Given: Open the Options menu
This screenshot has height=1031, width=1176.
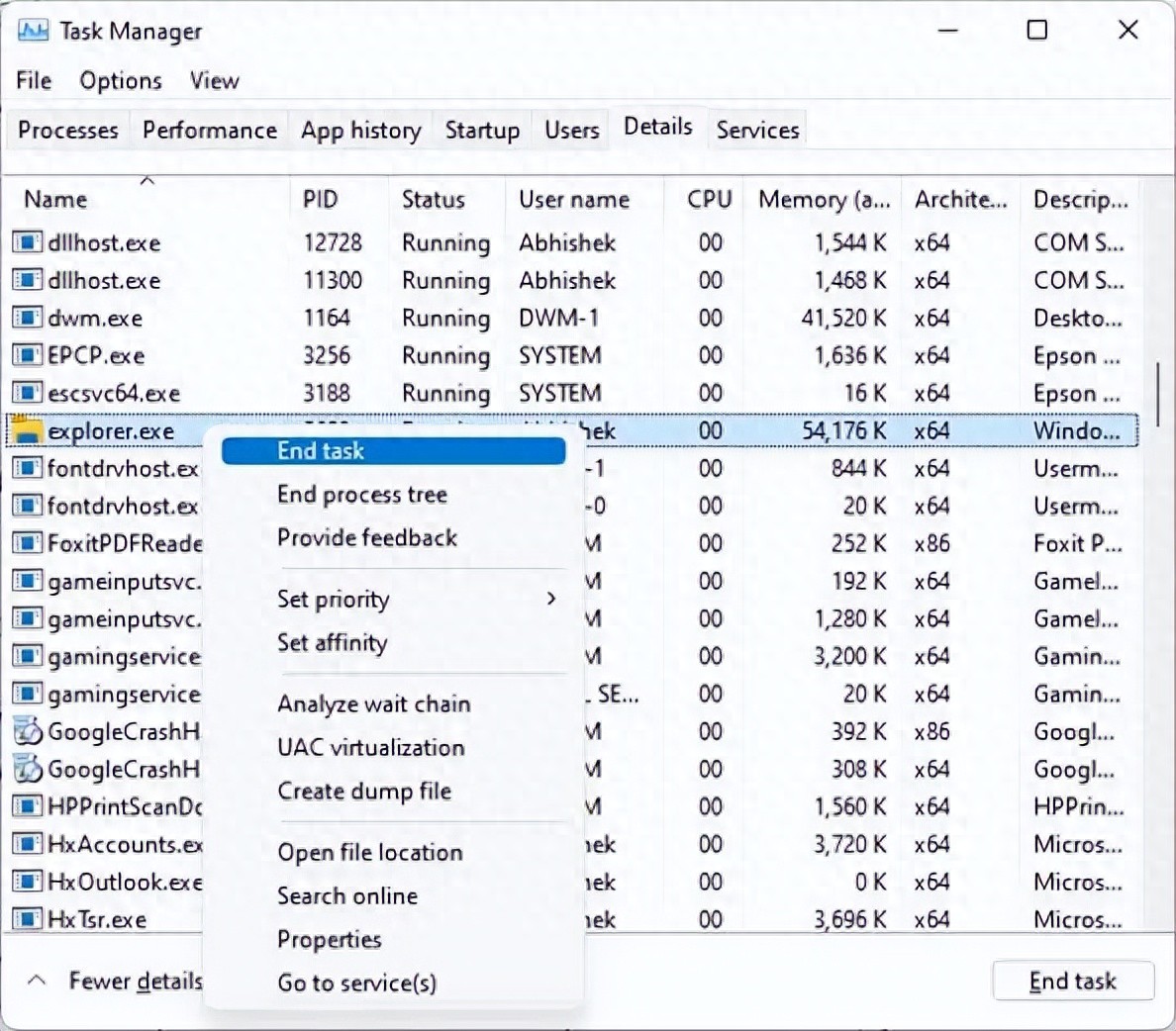Looking at the screenshot, I should [x=121, y=80].
